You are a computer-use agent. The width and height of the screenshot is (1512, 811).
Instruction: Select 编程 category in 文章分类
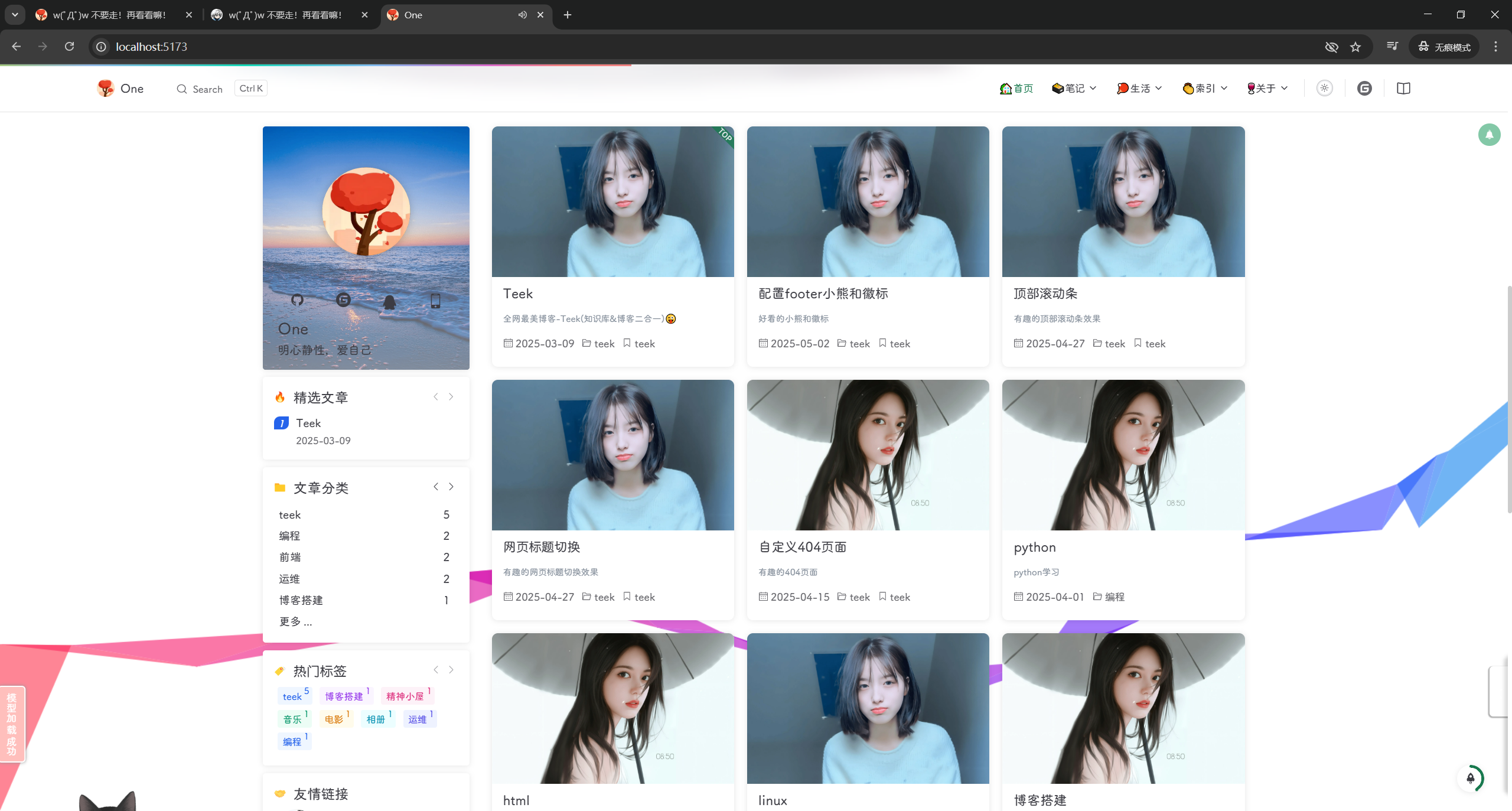click(364, 536)
